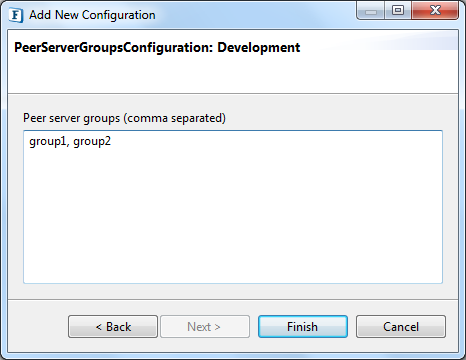Click the greyed-out Next button
The height and width of the screenshot is (360, 466).
tap(205, 327)
